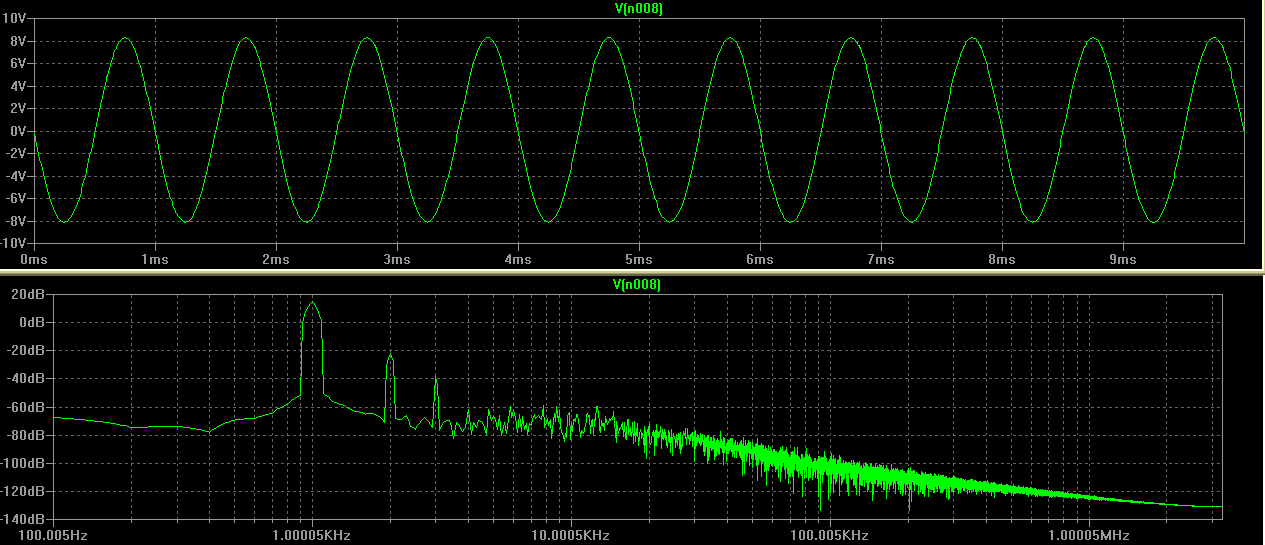1265x545 pixels.
Task: Click the 5ms label on the time axis
Action: click(x=639, y=259)
